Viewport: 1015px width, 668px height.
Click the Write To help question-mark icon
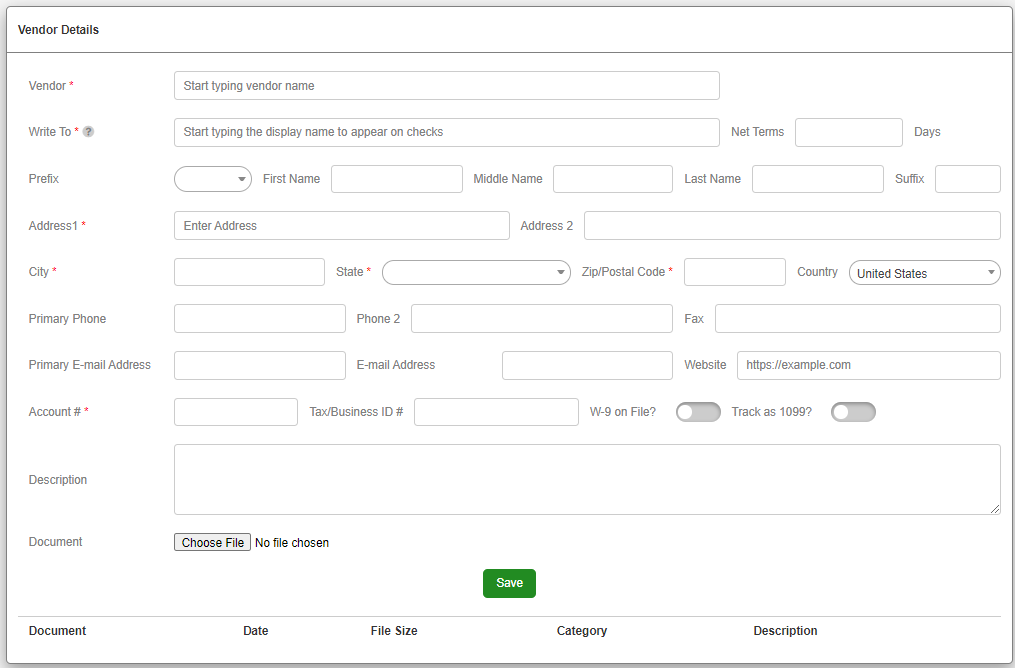[89, 131]
